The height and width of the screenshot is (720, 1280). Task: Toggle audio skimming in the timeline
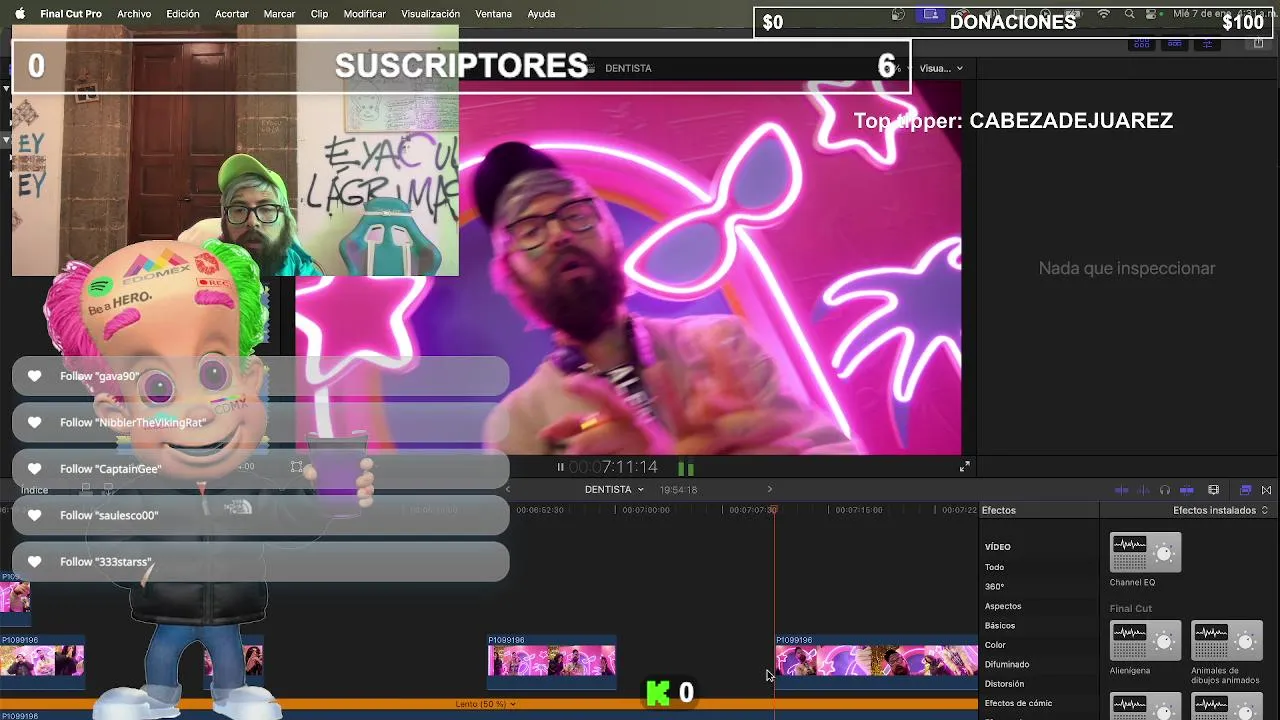coord(1143,490)
